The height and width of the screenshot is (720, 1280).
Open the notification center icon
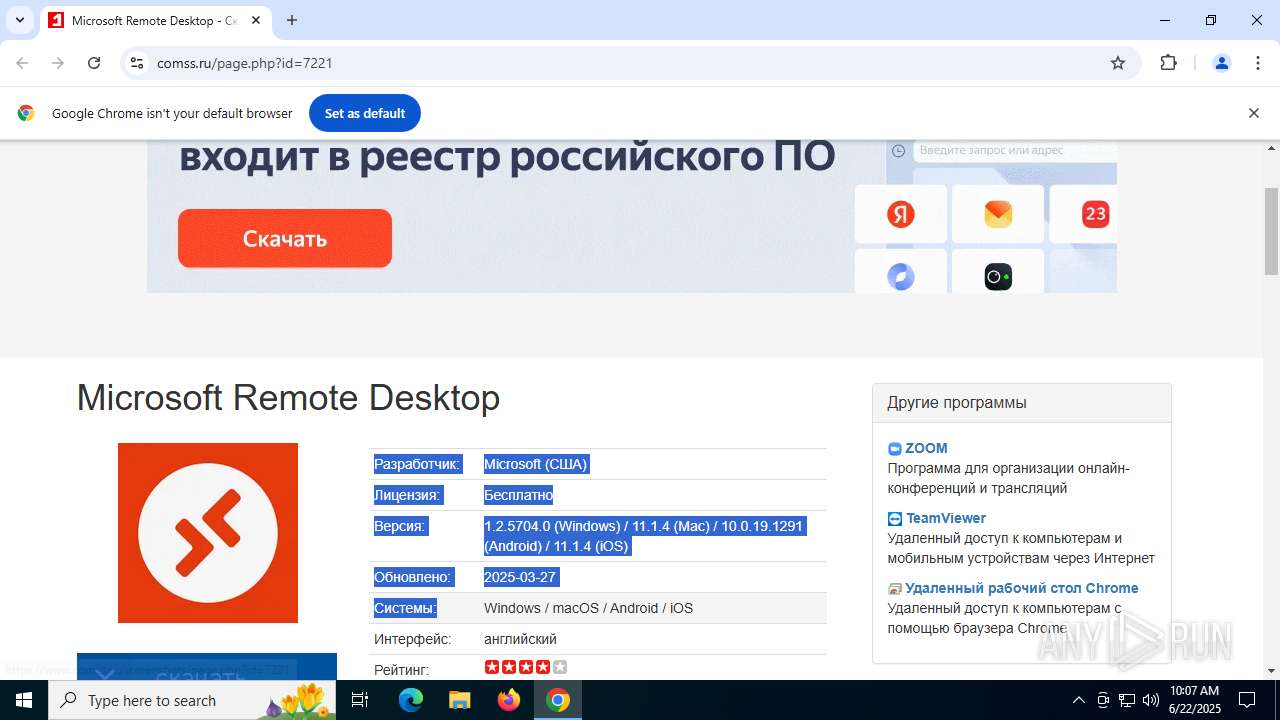point(1247,700)
